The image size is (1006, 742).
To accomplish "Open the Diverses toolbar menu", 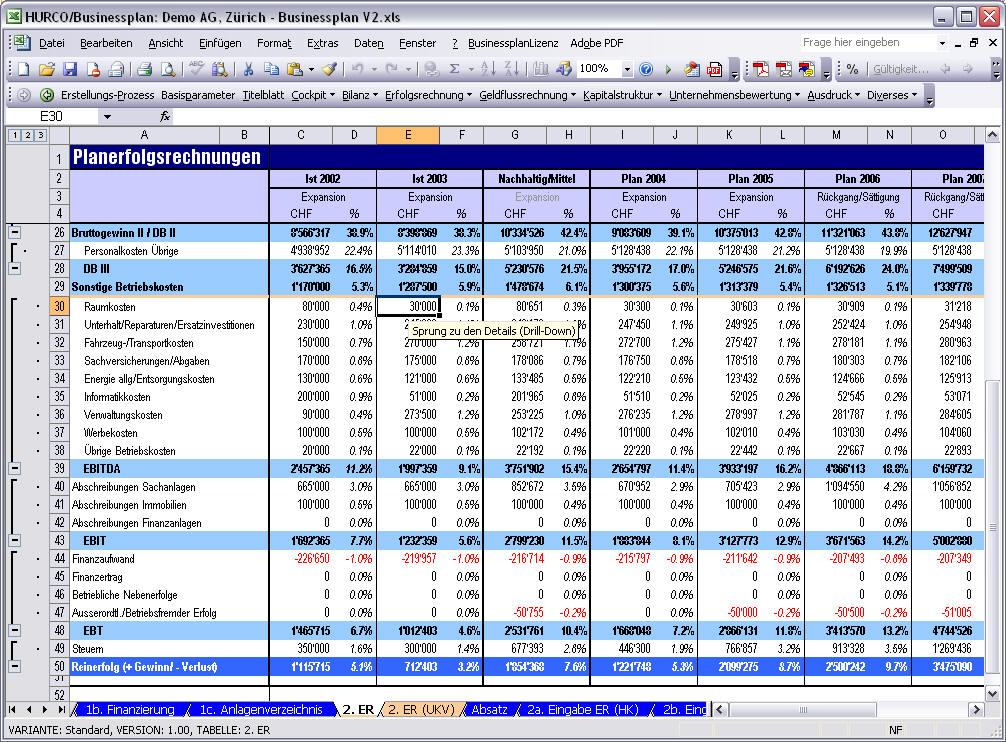I will coord(892,96).
